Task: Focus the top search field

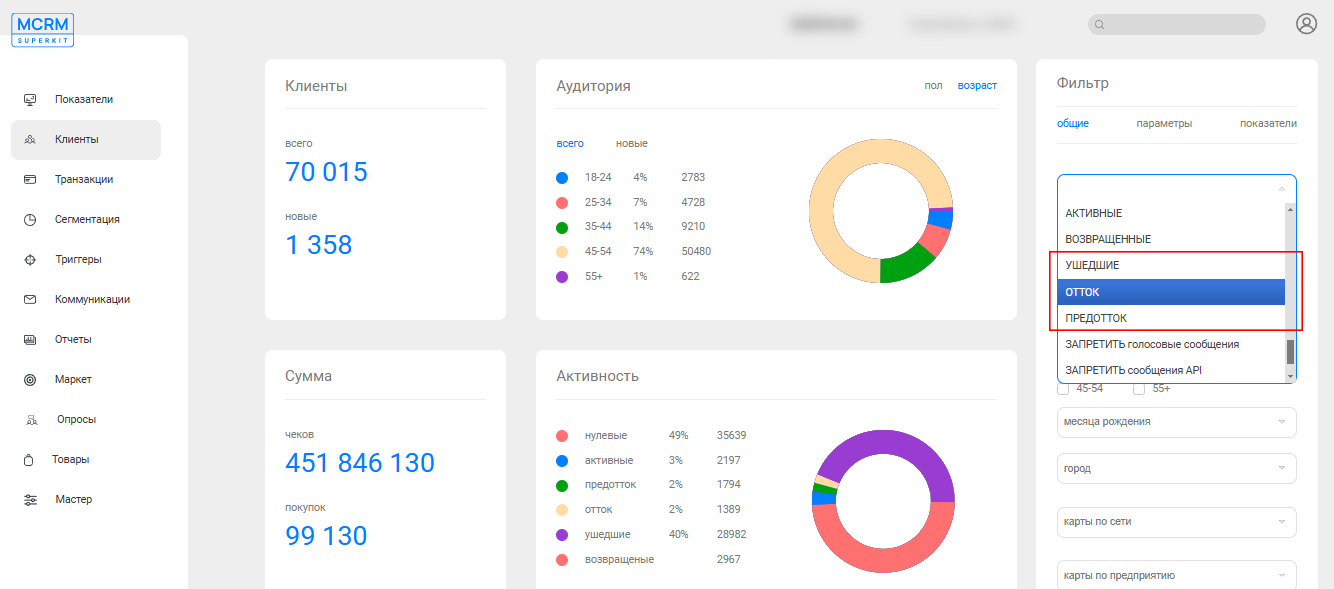Action: [1177, 25]
